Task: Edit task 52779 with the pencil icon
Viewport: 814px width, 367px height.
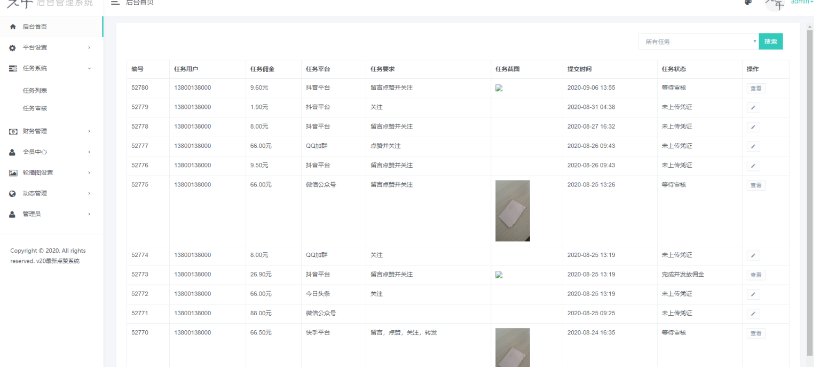Action: pyautogui.click(x=753, y=107)
